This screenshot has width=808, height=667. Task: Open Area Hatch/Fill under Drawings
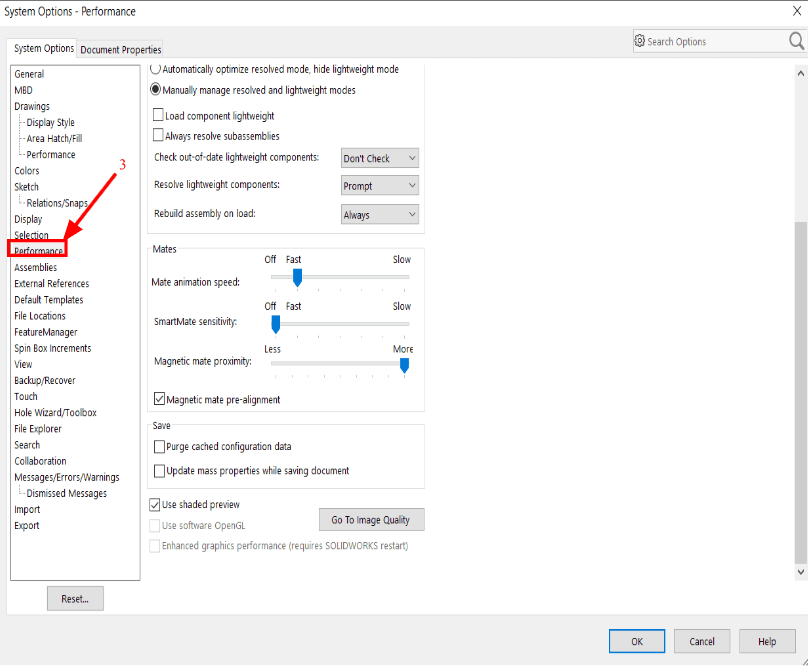tap(54, 139)
